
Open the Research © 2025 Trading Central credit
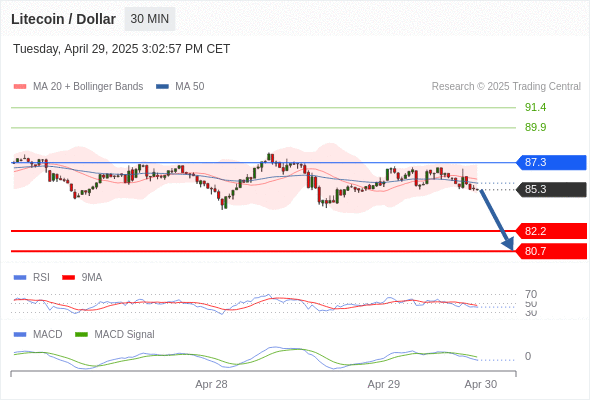[x=506, y=87]
